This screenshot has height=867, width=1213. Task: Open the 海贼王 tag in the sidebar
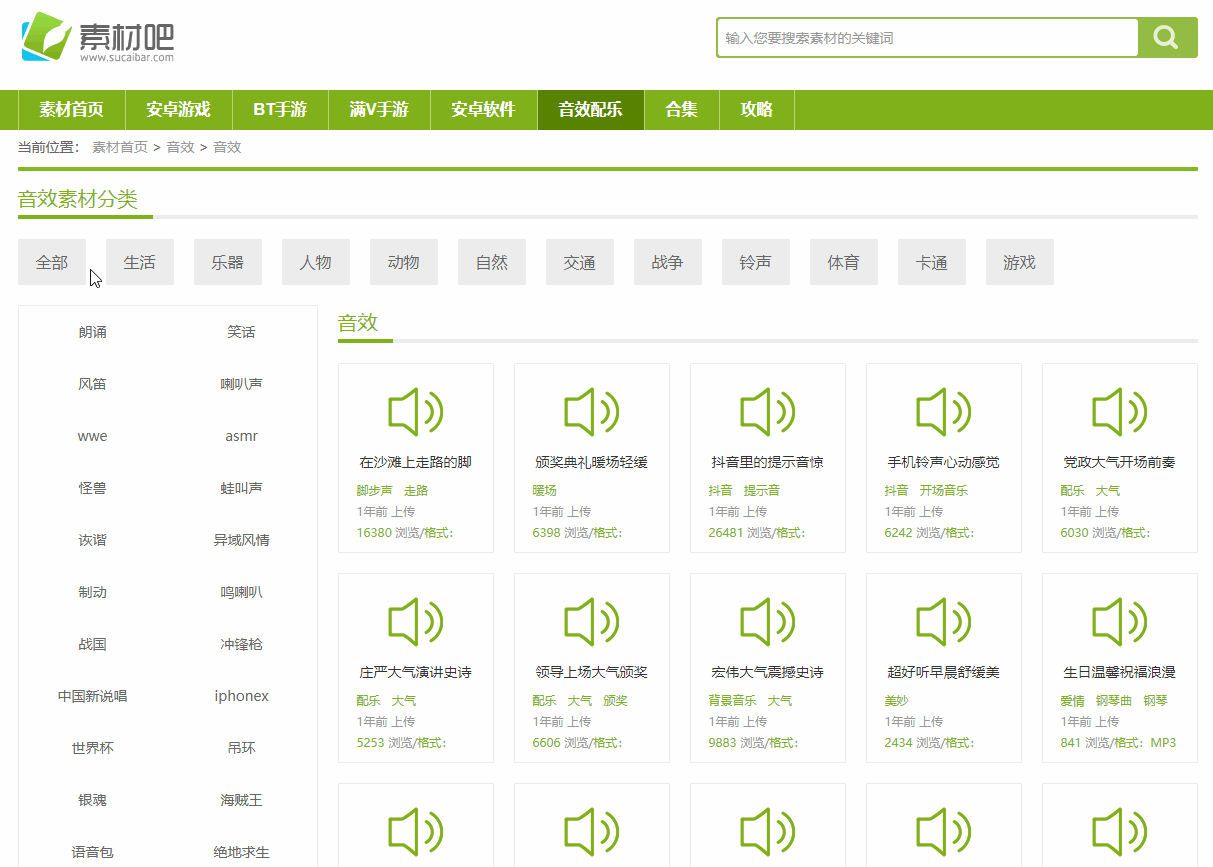coord(240,800)
